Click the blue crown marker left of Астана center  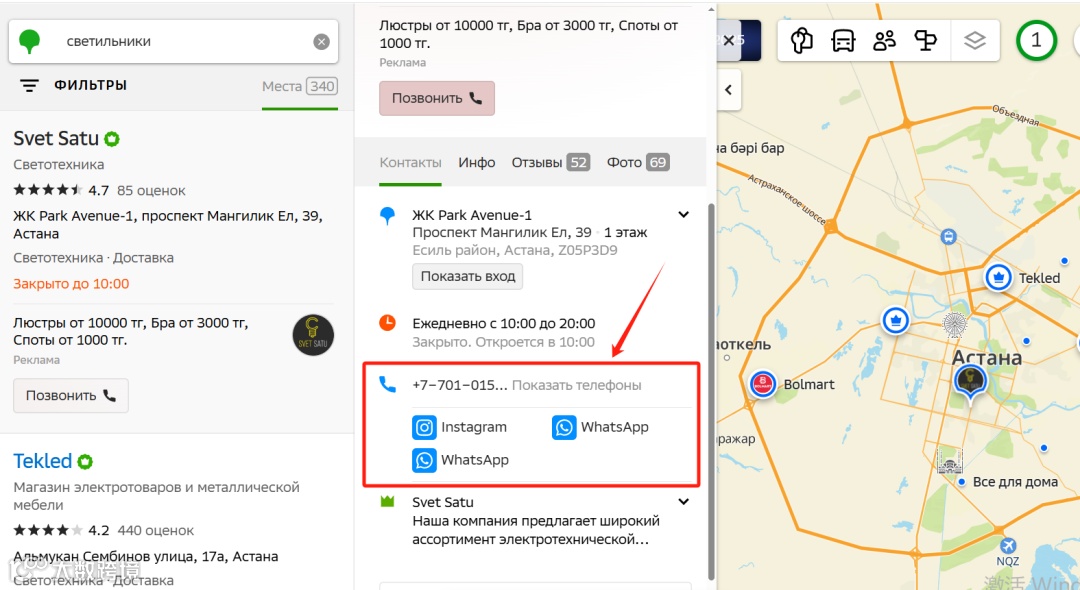click(x=895, y=320)
